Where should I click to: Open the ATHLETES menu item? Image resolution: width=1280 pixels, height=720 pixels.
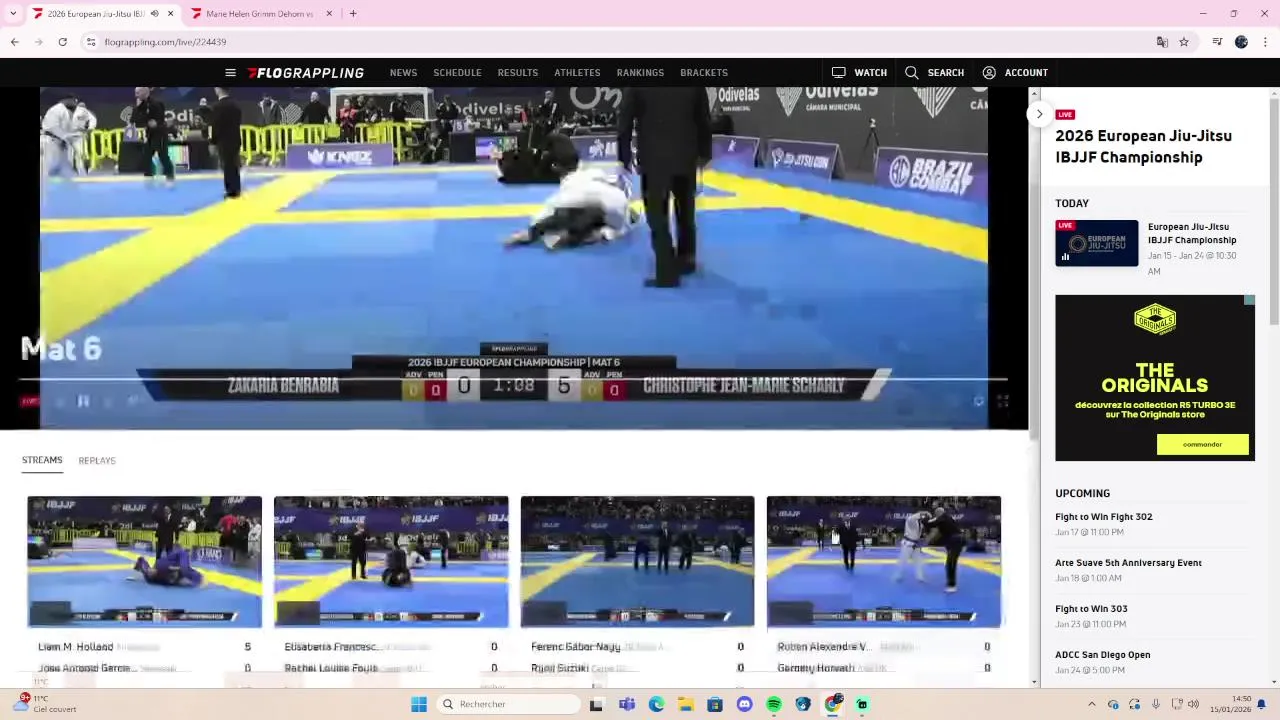click(577, 73)
